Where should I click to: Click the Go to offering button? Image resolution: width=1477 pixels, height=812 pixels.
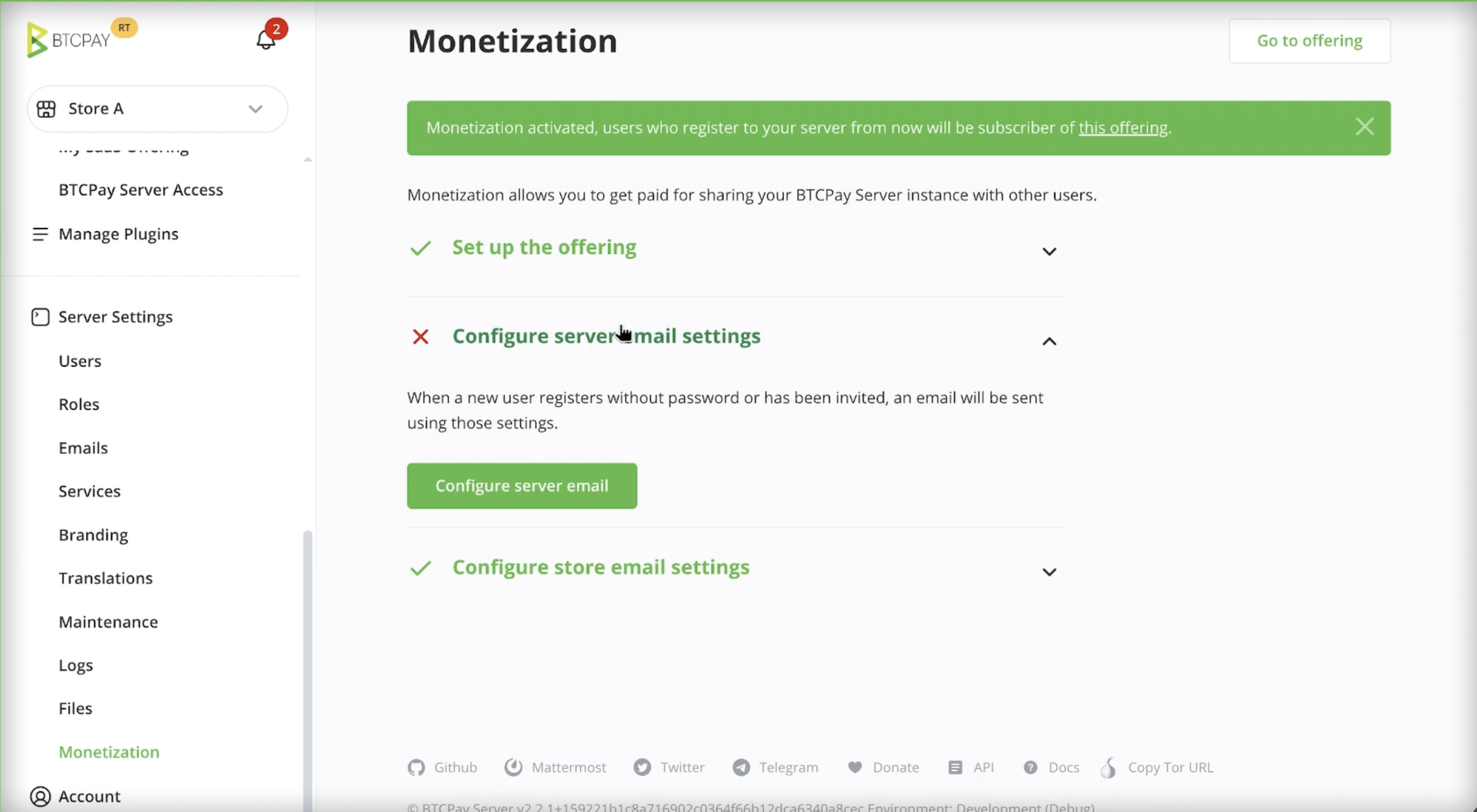[x=1310, y=40]
